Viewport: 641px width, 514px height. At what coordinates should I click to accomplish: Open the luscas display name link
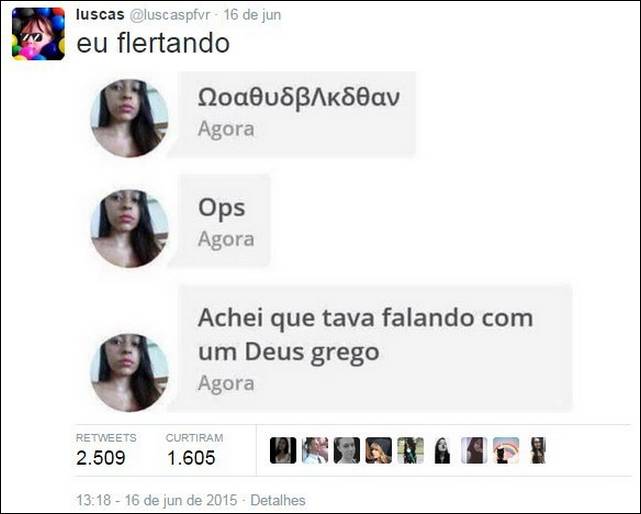point(100,15)
